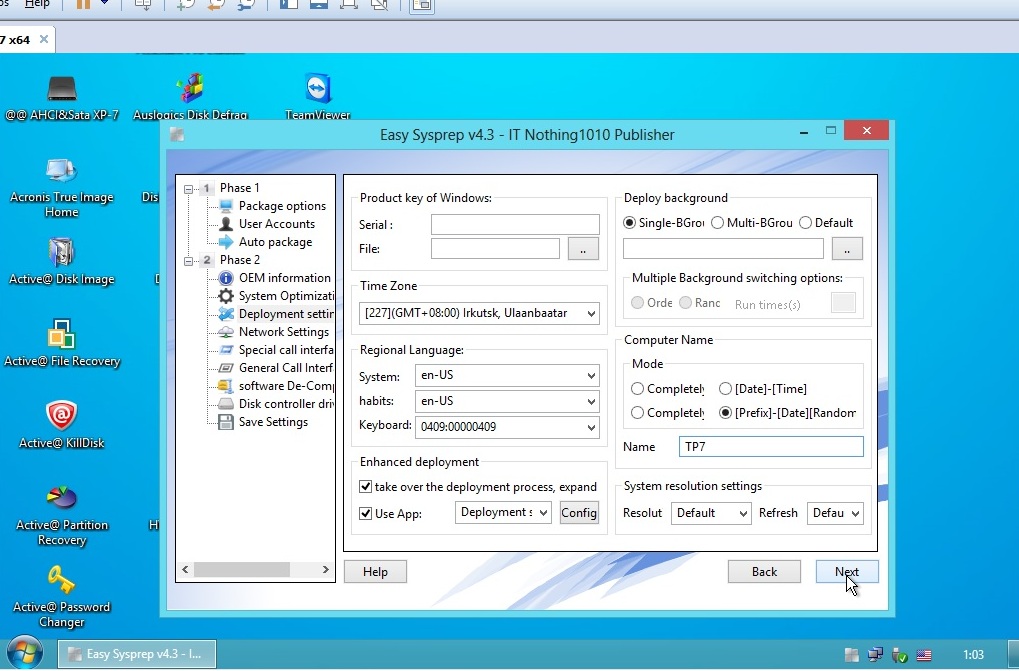The height and width of the screenshot is (671, 1019).
Task: Click the tree scrollbar right arrow
Action: pyautogui.click(x=326, y=570)
